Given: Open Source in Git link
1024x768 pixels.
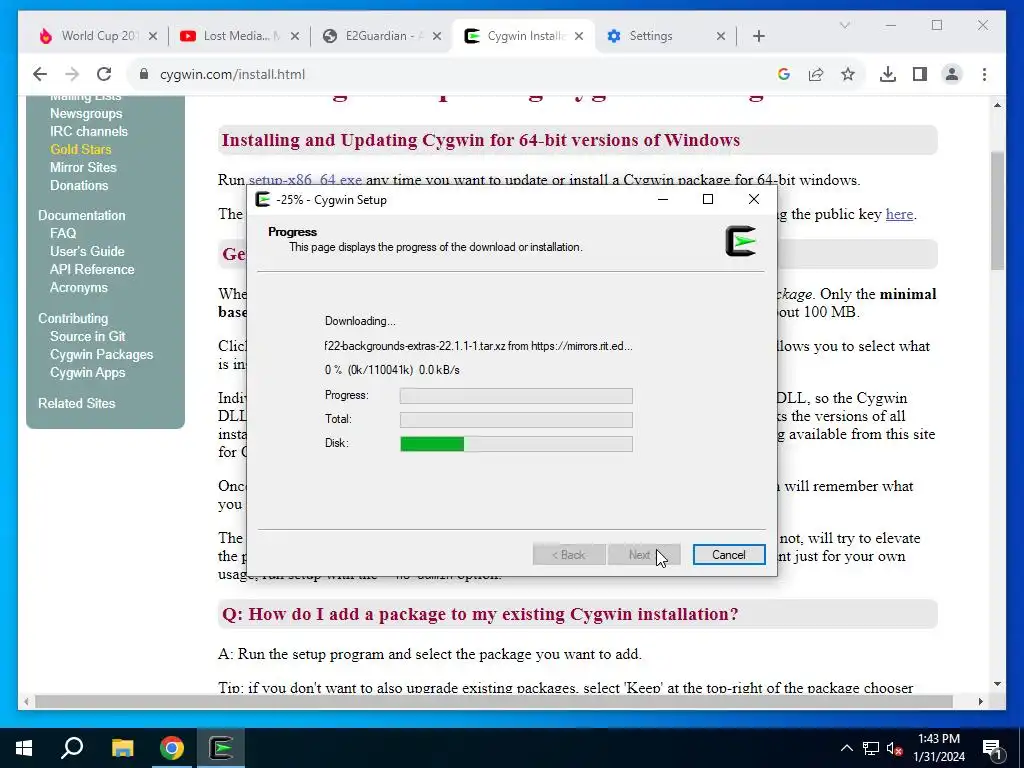Looking at the screenshot, I should (88, 336).
